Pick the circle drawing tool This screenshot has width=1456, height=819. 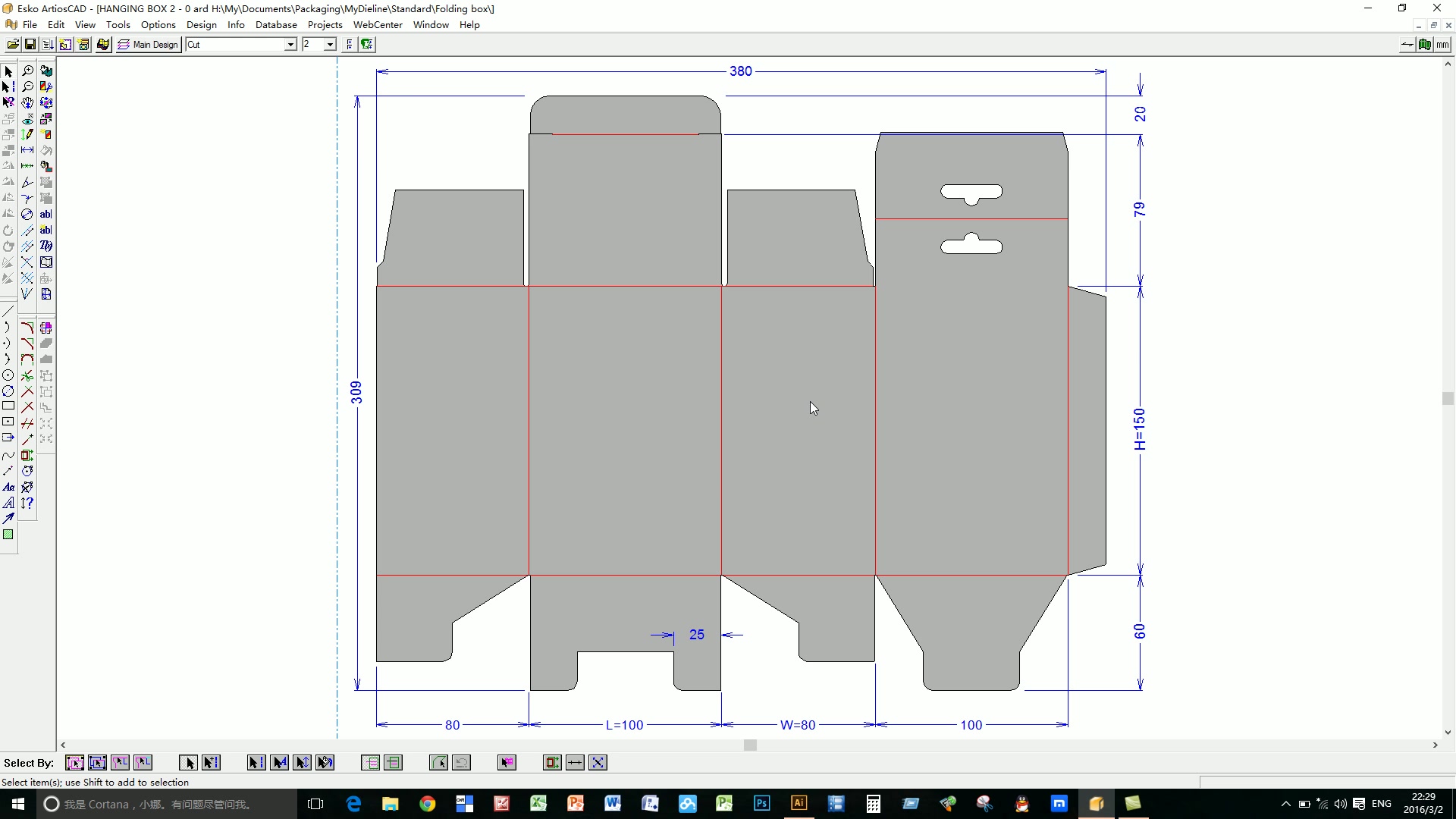[8, 375]
